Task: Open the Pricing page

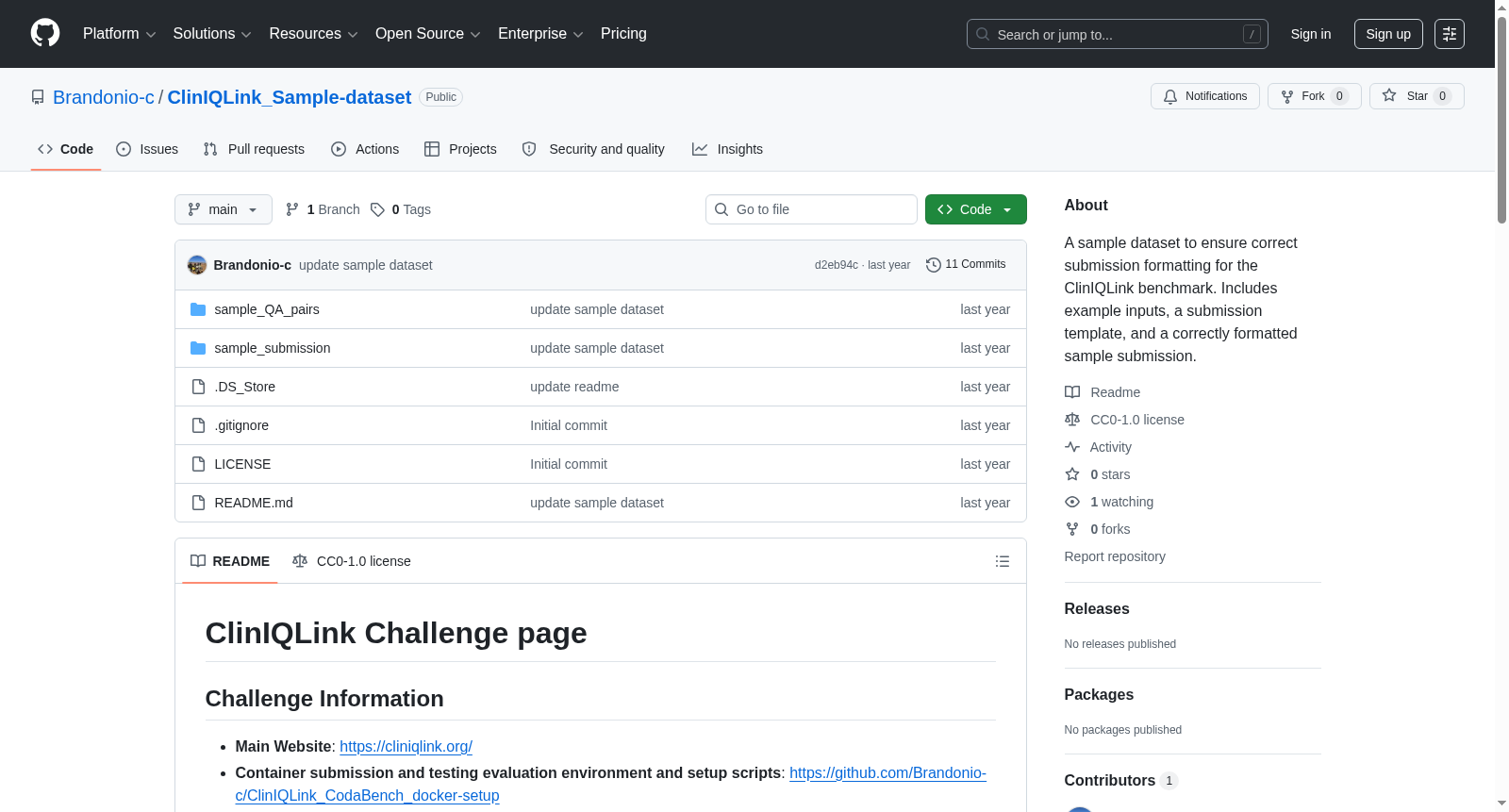Action: (623, 34)
